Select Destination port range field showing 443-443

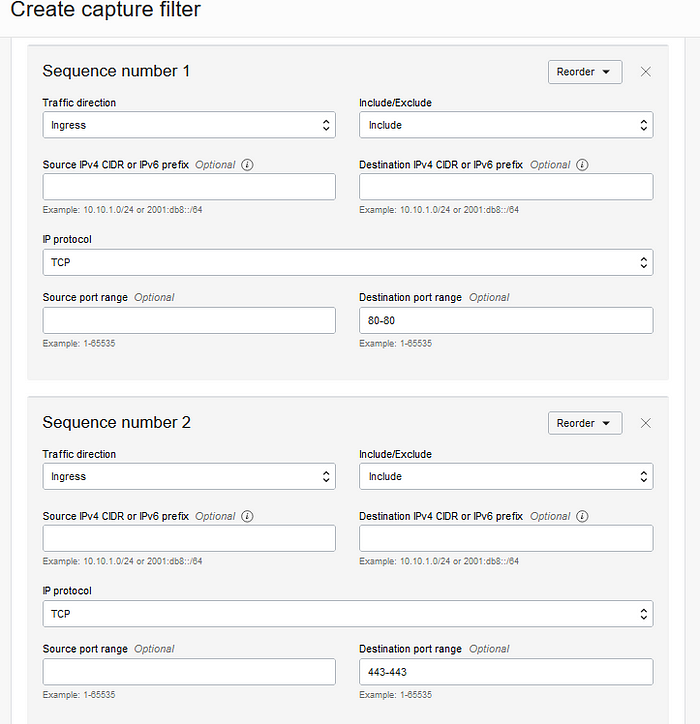(506, 672)
